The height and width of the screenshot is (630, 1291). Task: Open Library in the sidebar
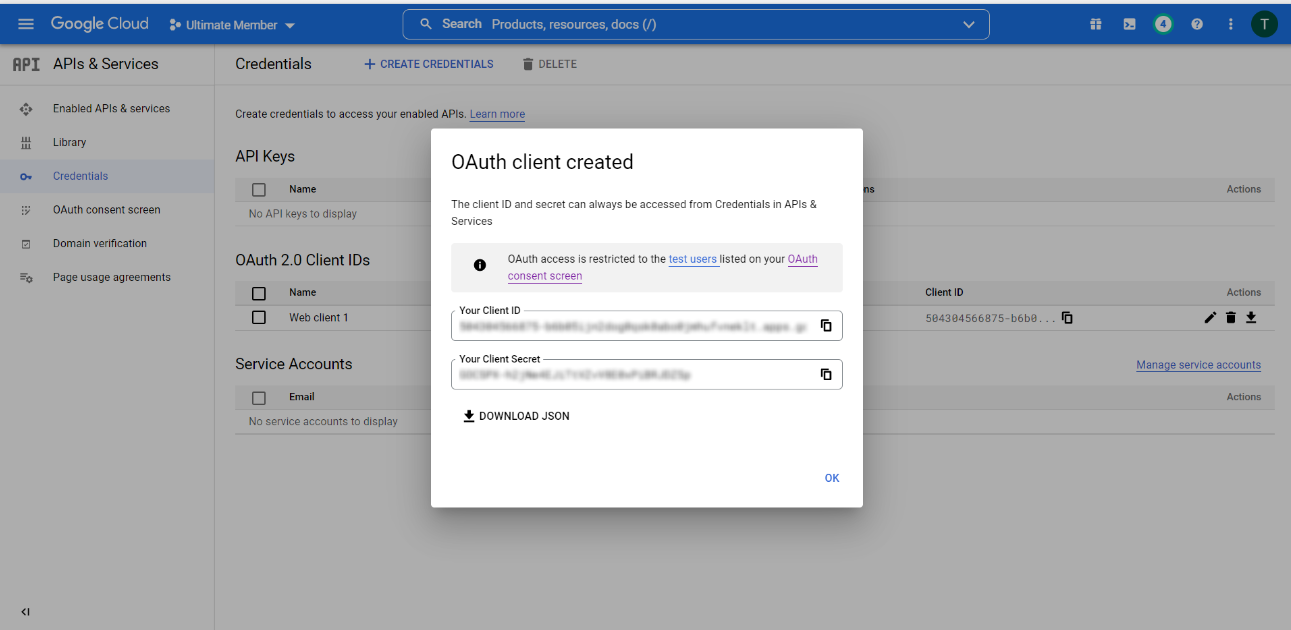click(70, 142)
